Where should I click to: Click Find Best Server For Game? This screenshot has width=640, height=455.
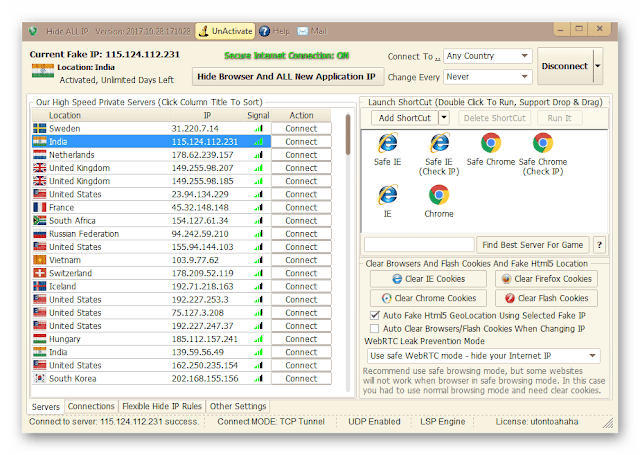point(533,245)
